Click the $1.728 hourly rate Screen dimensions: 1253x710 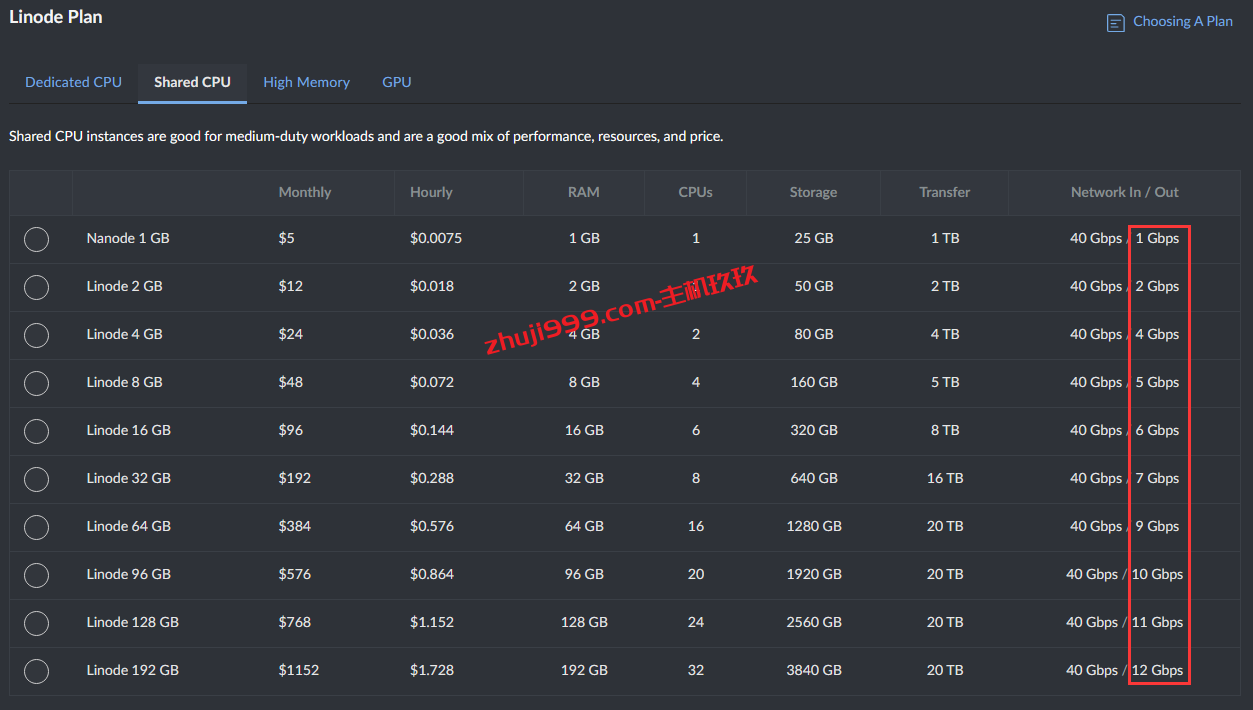tap(432, 670)
